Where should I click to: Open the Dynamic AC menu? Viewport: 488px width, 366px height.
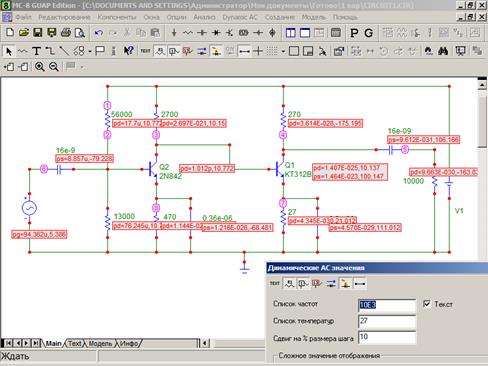(x=240, y=17)
